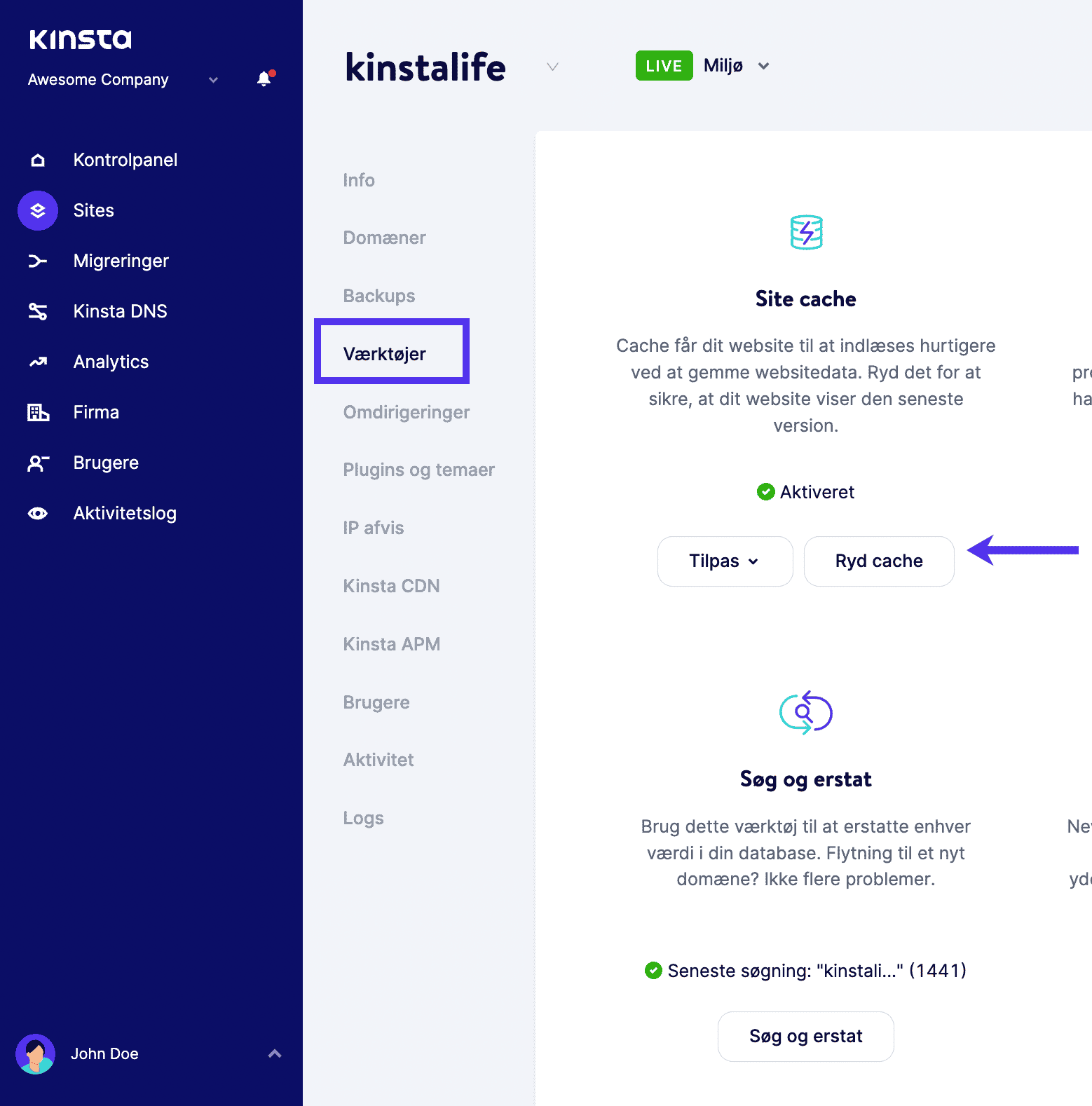Click the Kinsta DNS icon
The image size is (1092, 1106).
(38, 311)
